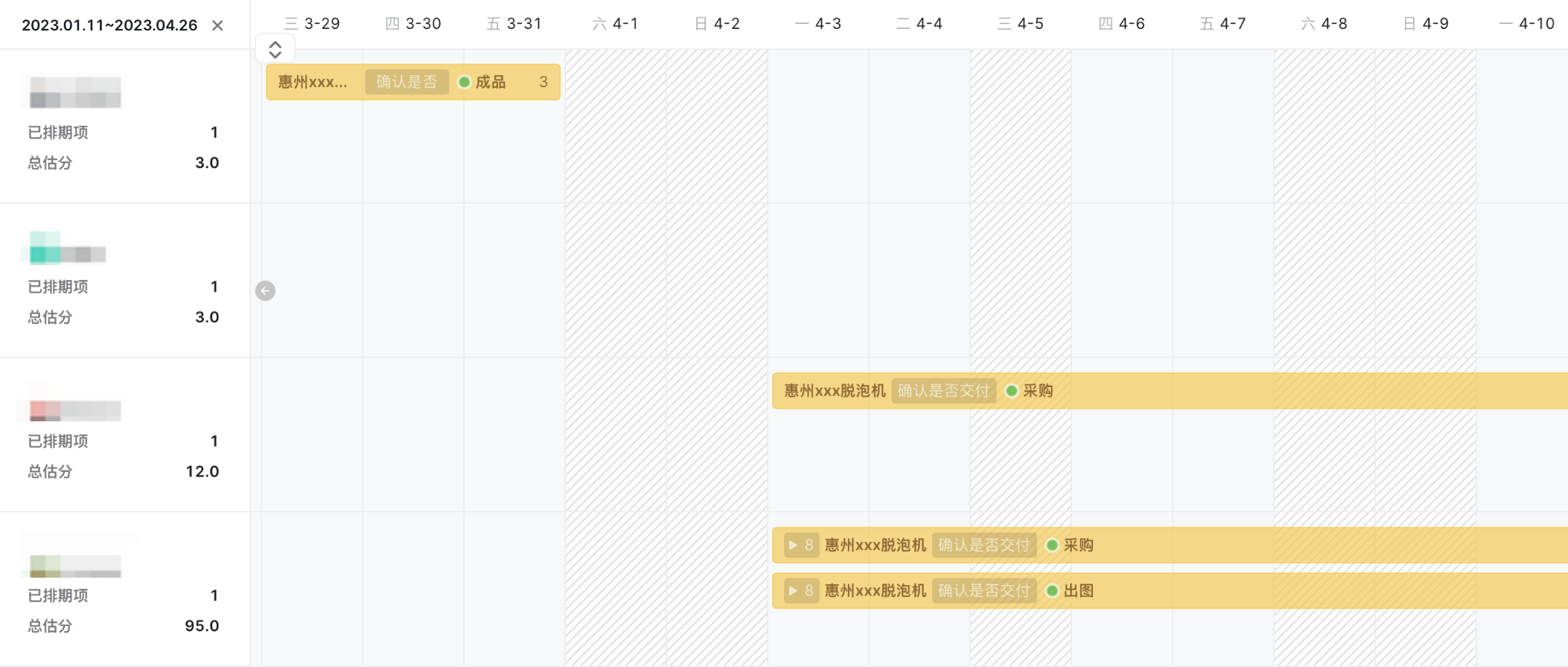Toggle the up-down chevron collapse button
The width and height of the screenshot is (1568, 667).
coord(275,50)
